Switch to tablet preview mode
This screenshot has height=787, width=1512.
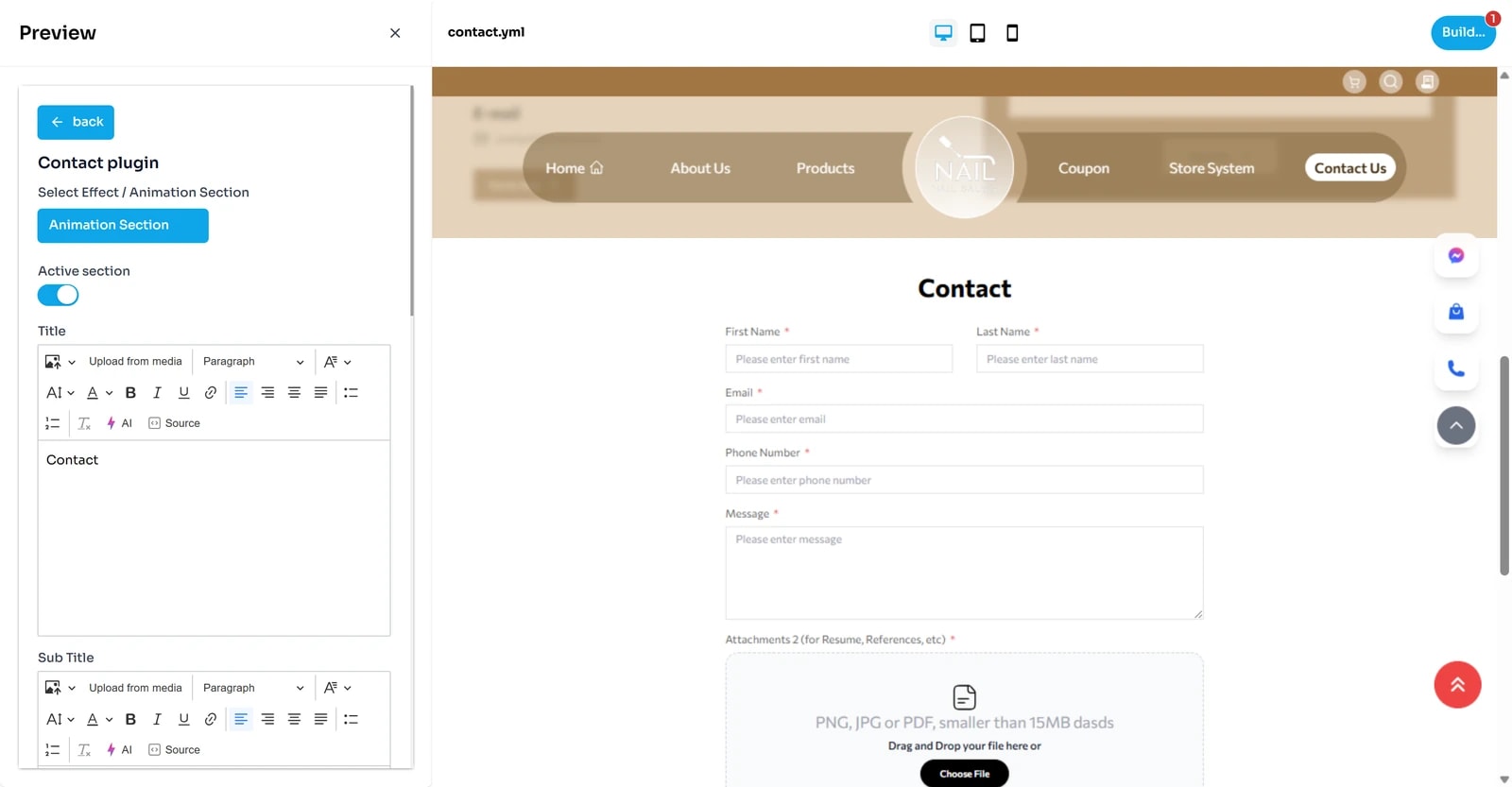(x=977, y=33)
